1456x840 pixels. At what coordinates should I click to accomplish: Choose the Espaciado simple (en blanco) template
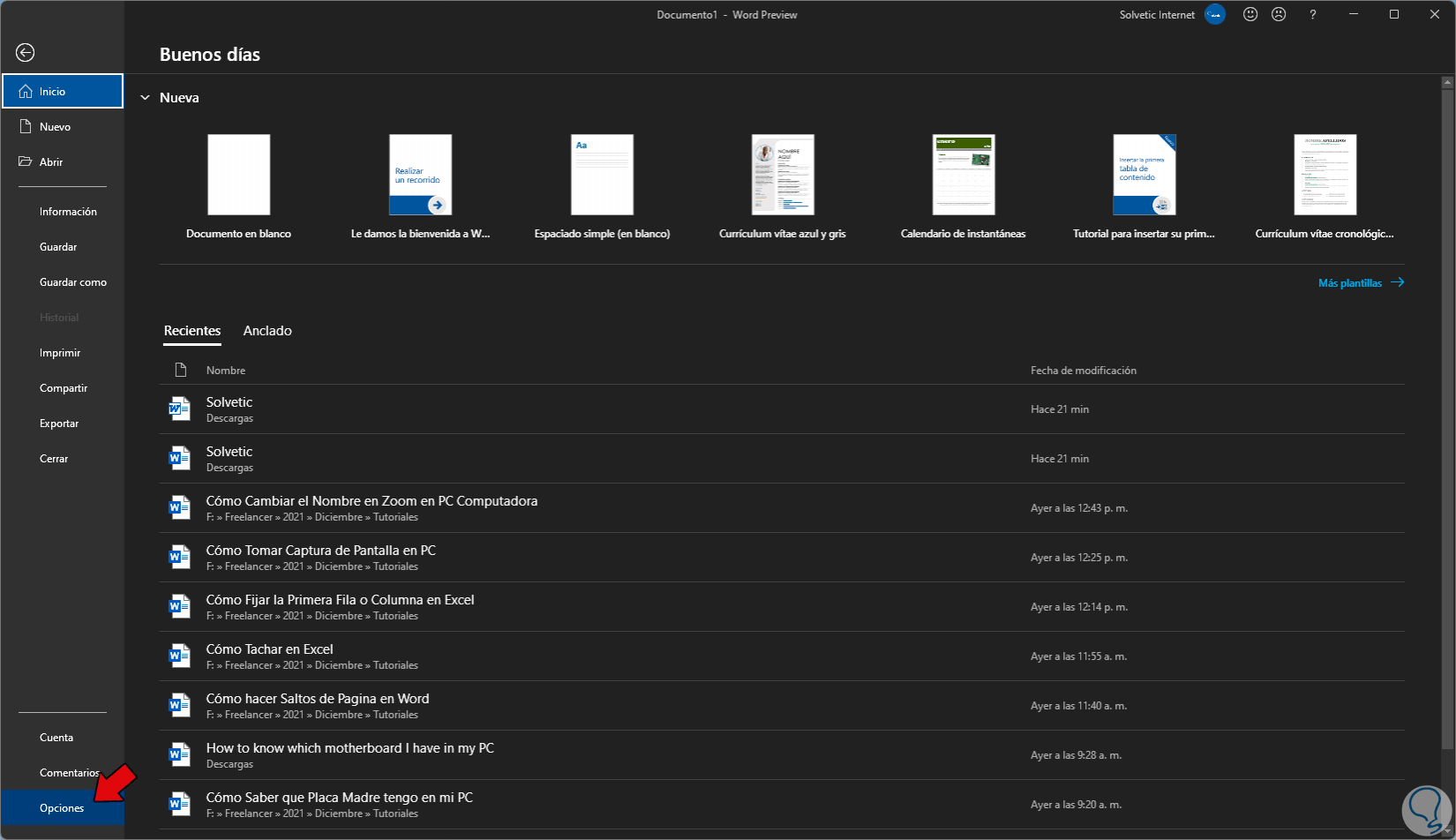(x=602, y=187)
